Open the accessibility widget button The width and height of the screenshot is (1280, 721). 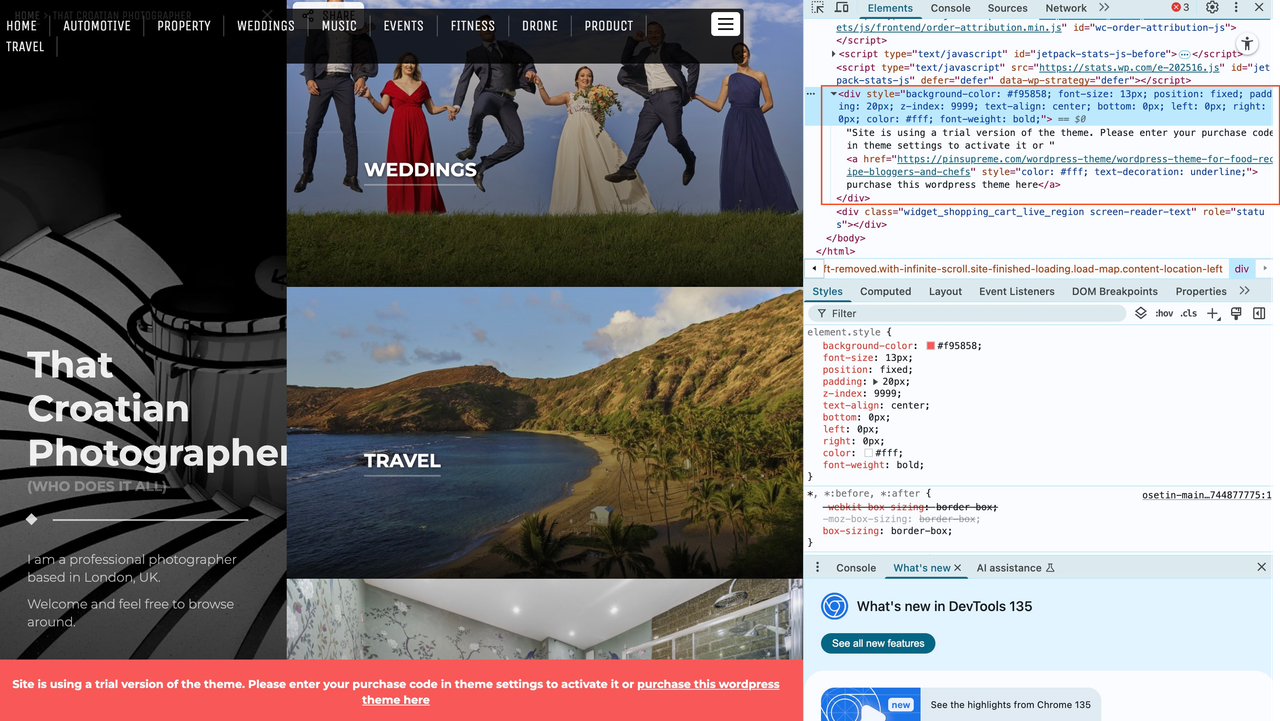point(1247,44)
